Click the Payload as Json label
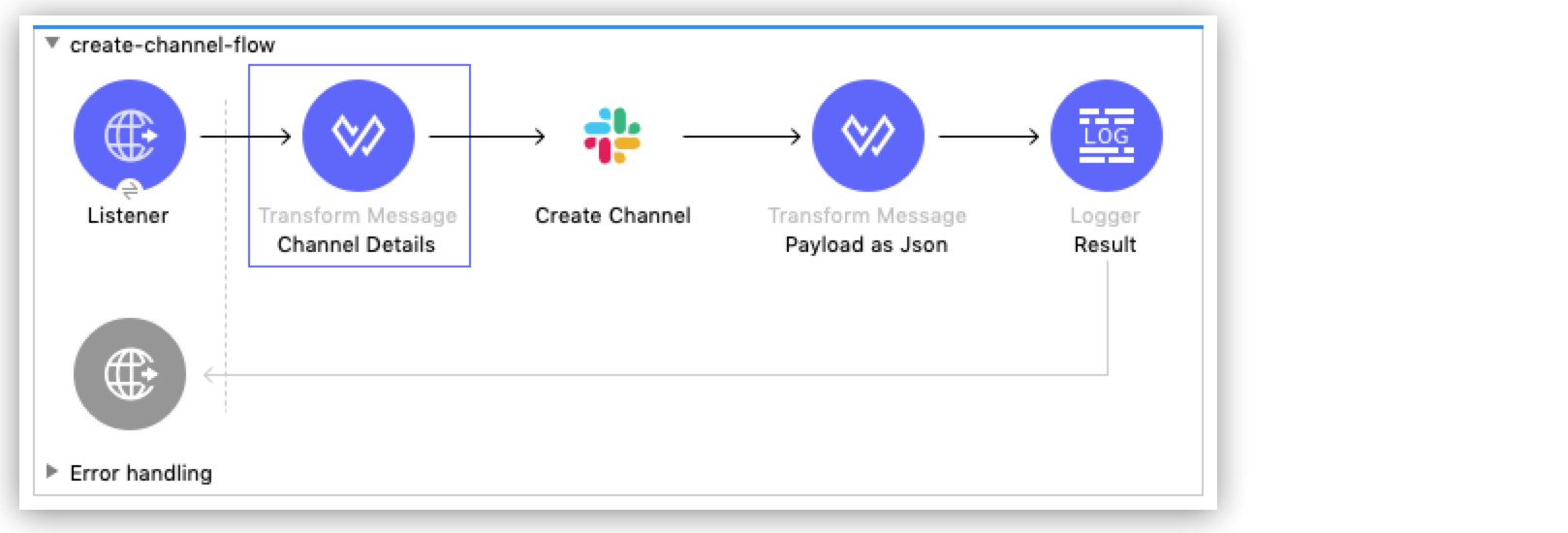This screenshot has width=1568, height=533. 866,244
